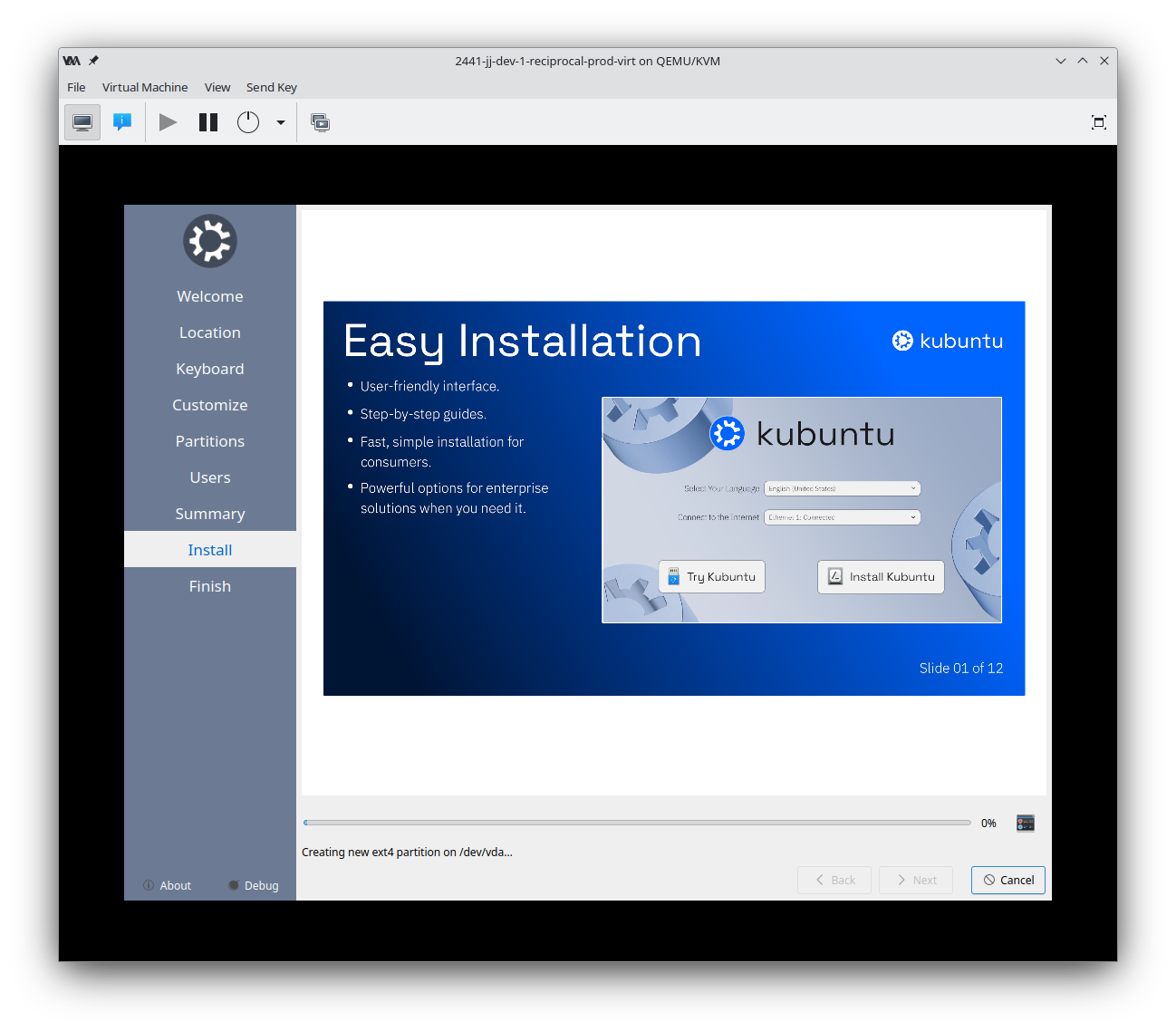The width and height of the screenshot is (1176, 1031).
Task: Maximize the virt-manager window
Action: pos(1083,61)
